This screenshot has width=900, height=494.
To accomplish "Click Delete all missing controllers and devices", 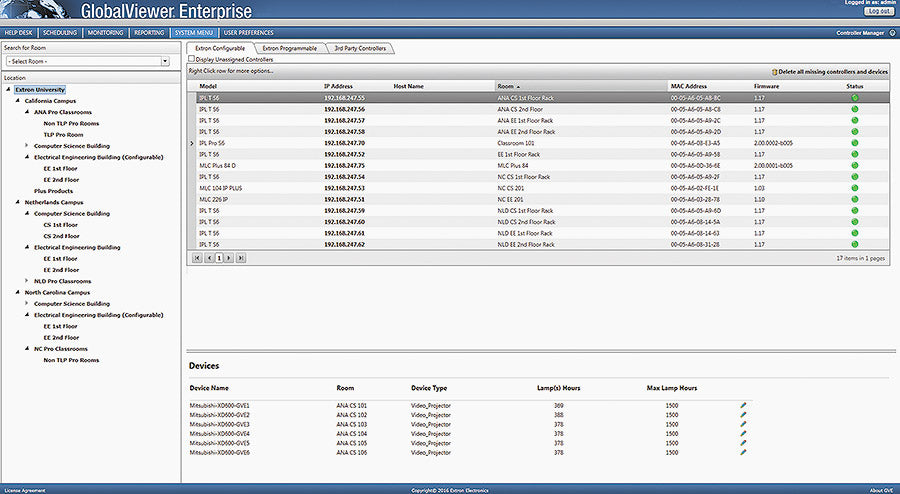I will (833, 72).
